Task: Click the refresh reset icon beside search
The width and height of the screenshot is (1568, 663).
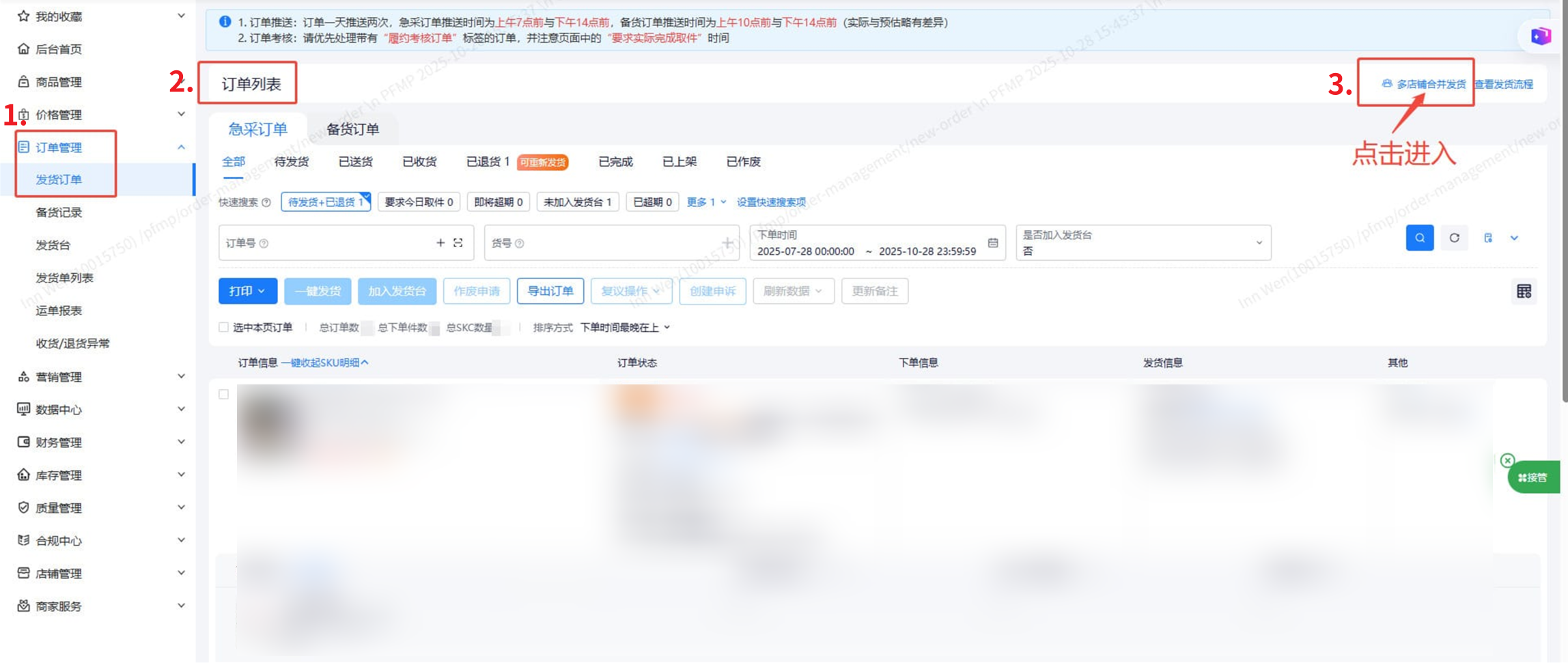Action: (1454, 238)
